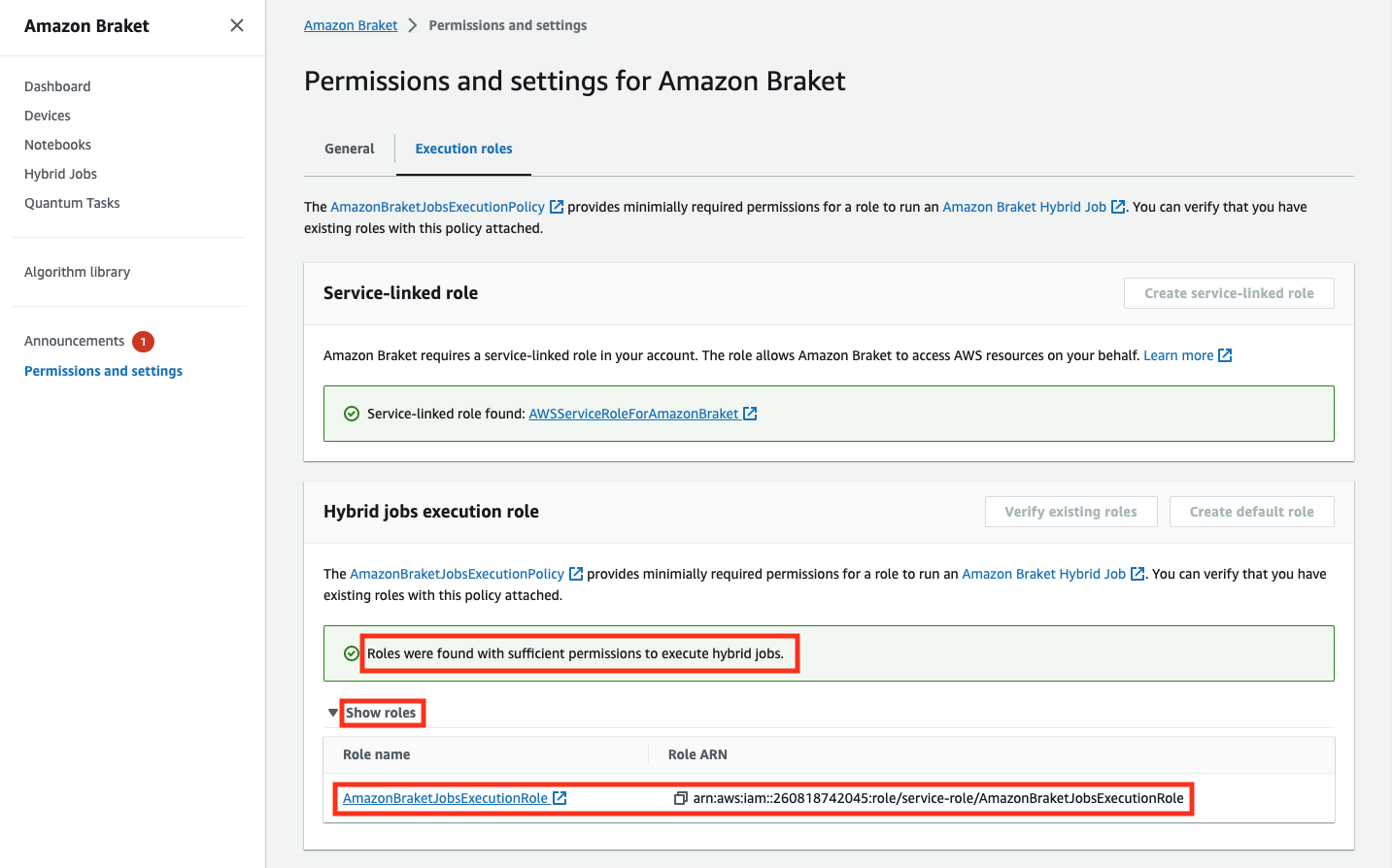This screenshot has height=868, width=1392.
Task: Open the Amazon Braket breadcrumb link
Action: (351, 25)
